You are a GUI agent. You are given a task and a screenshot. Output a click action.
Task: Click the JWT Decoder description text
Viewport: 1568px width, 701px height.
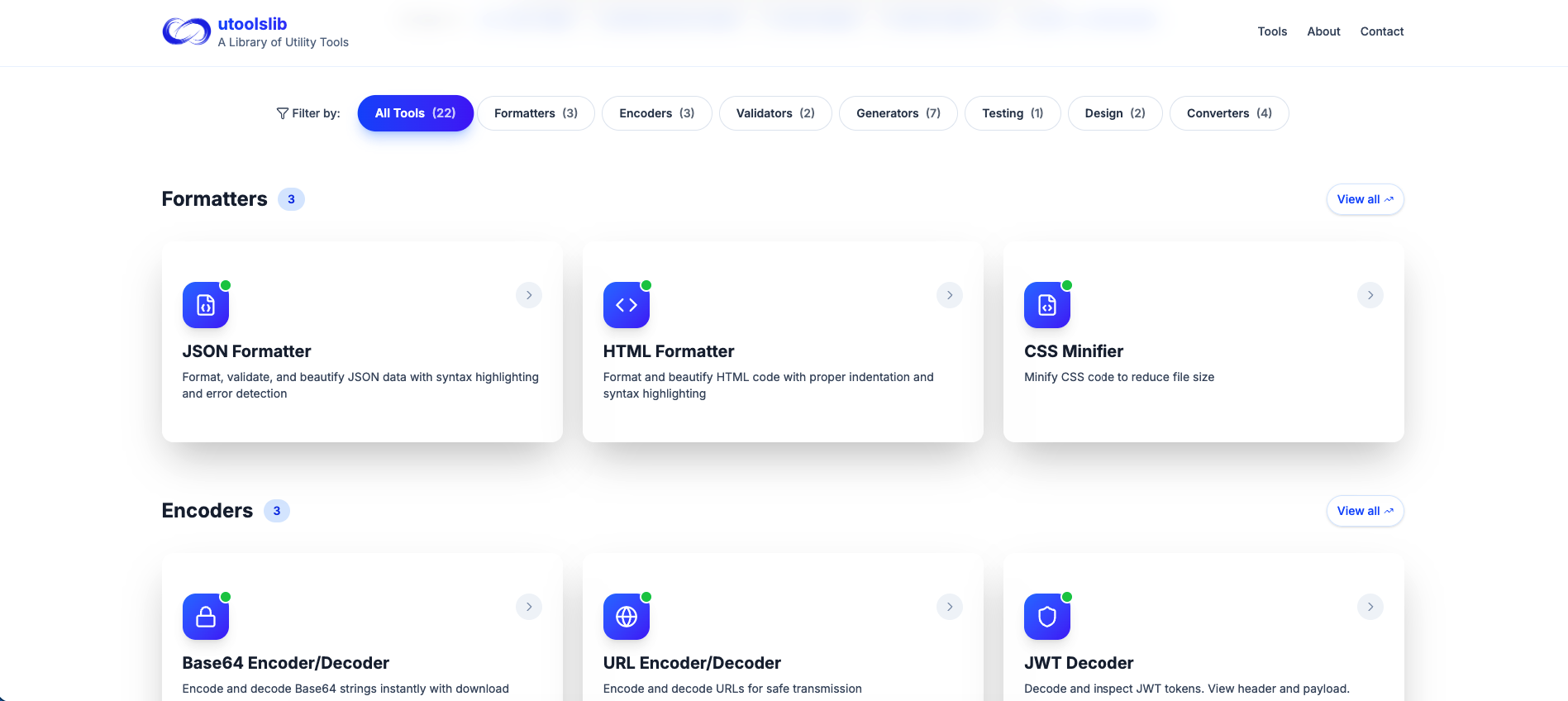1187,689
